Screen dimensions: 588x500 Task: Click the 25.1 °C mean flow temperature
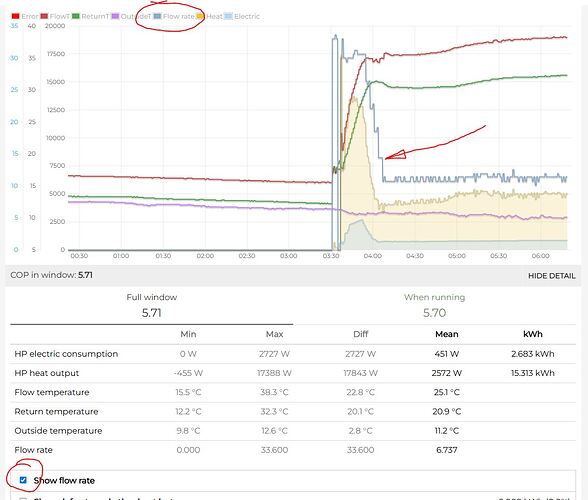pos(447,392)
